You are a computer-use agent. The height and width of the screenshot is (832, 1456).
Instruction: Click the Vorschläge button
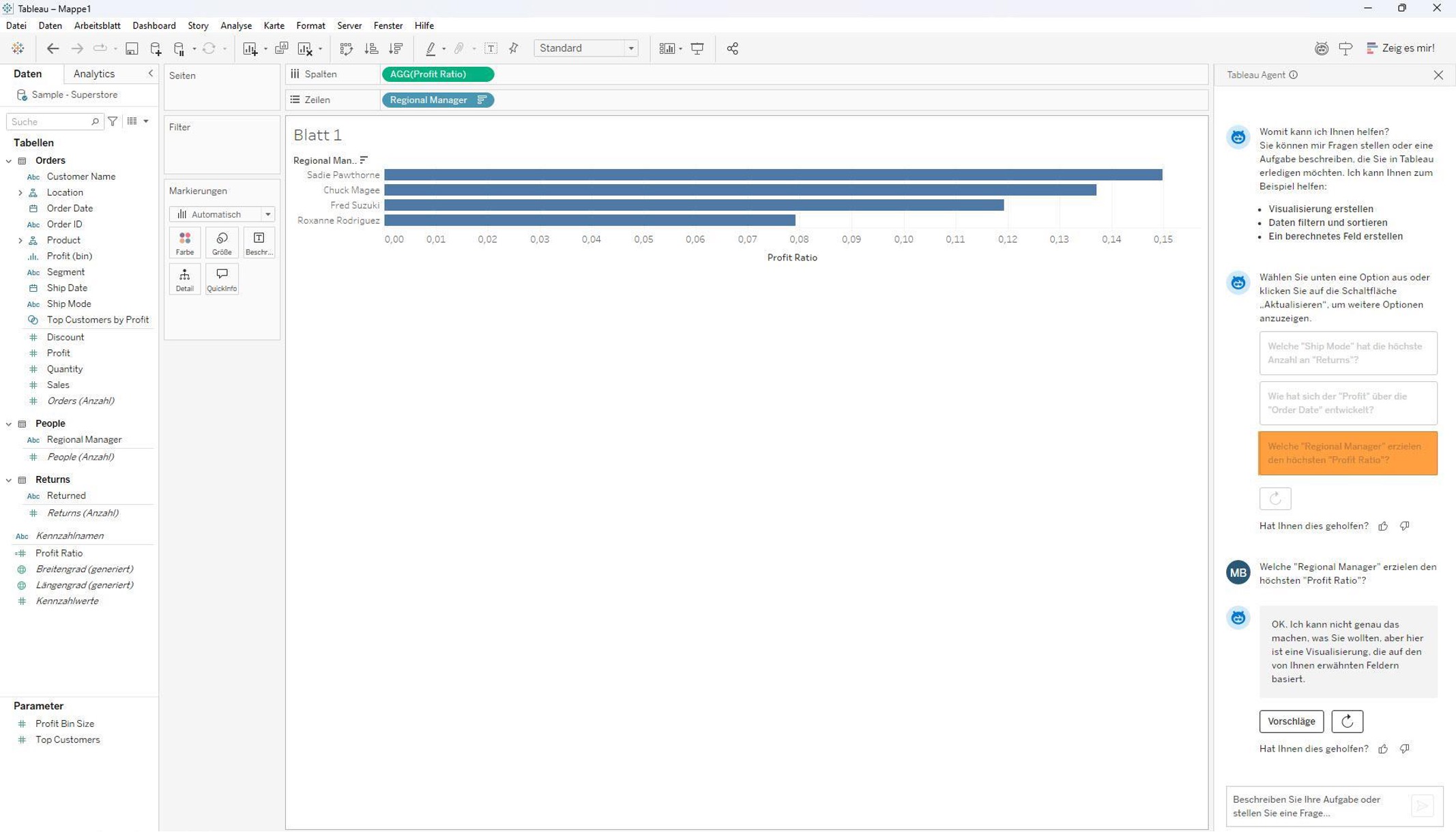tap(1291, 722)
